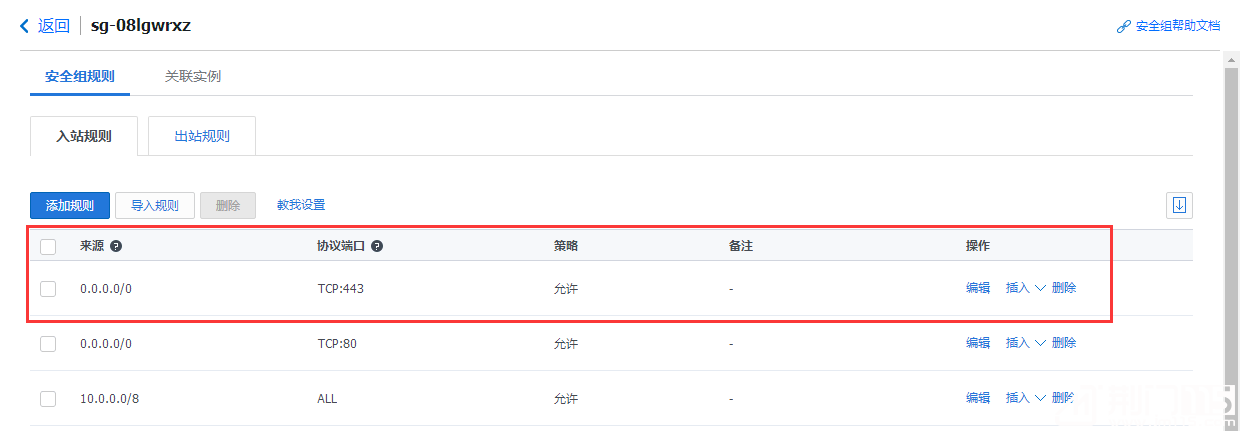Open the 插入 dropdown for the ALL rule

click(x=1025, y=398)
